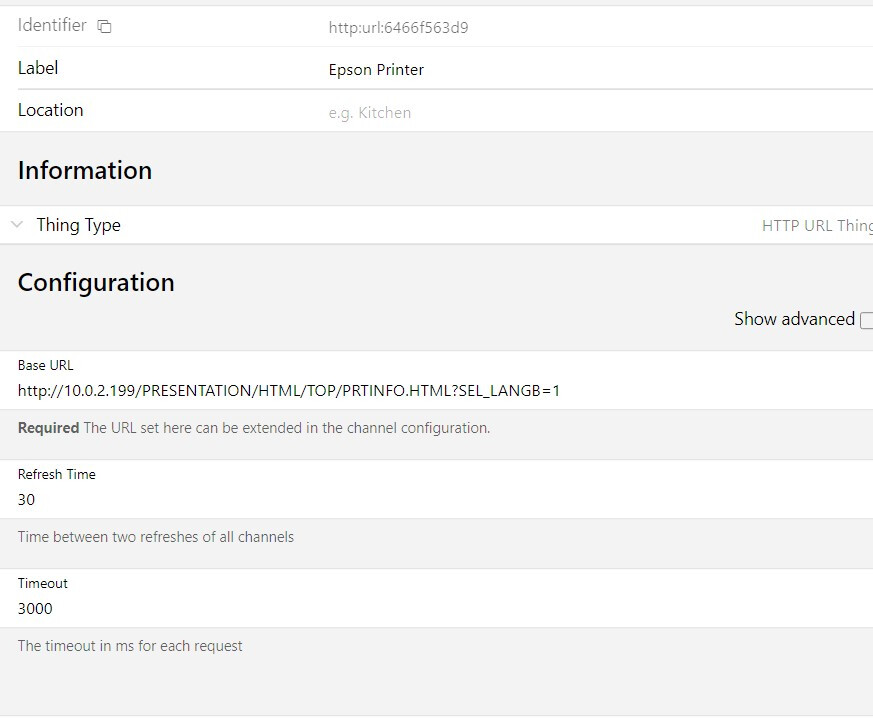Image resolution: width=873 pixels, height=727 pixels.
Task: Click the copy identifier icon
Action: tap(104, 25)
